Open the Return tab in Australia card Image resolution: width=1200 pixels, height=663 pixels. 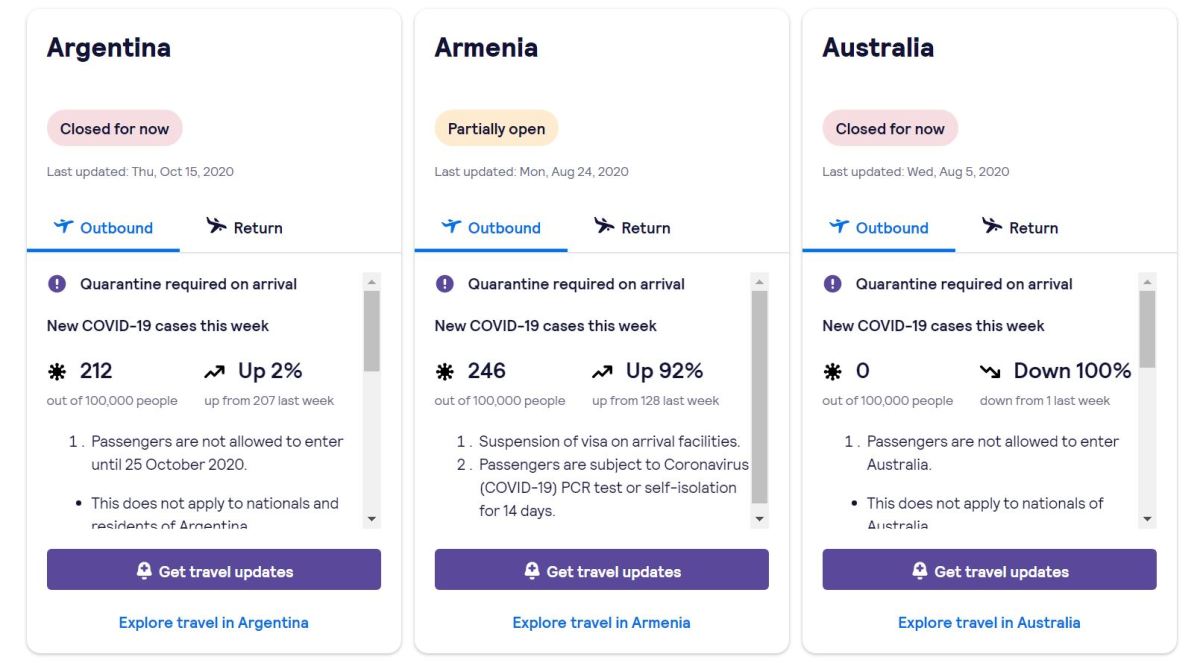(1020, 227)
